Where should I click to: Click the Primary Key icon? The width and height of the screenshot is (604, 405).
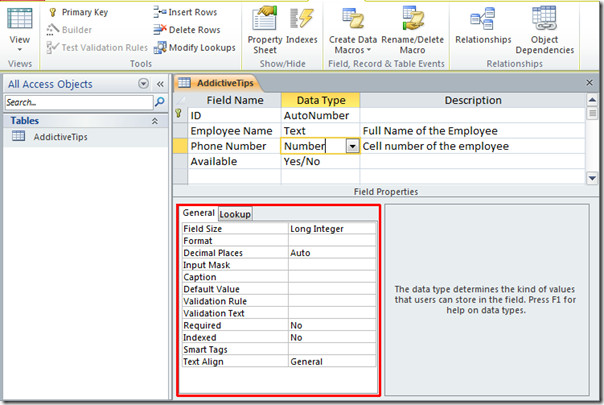(x=52, y=12)
